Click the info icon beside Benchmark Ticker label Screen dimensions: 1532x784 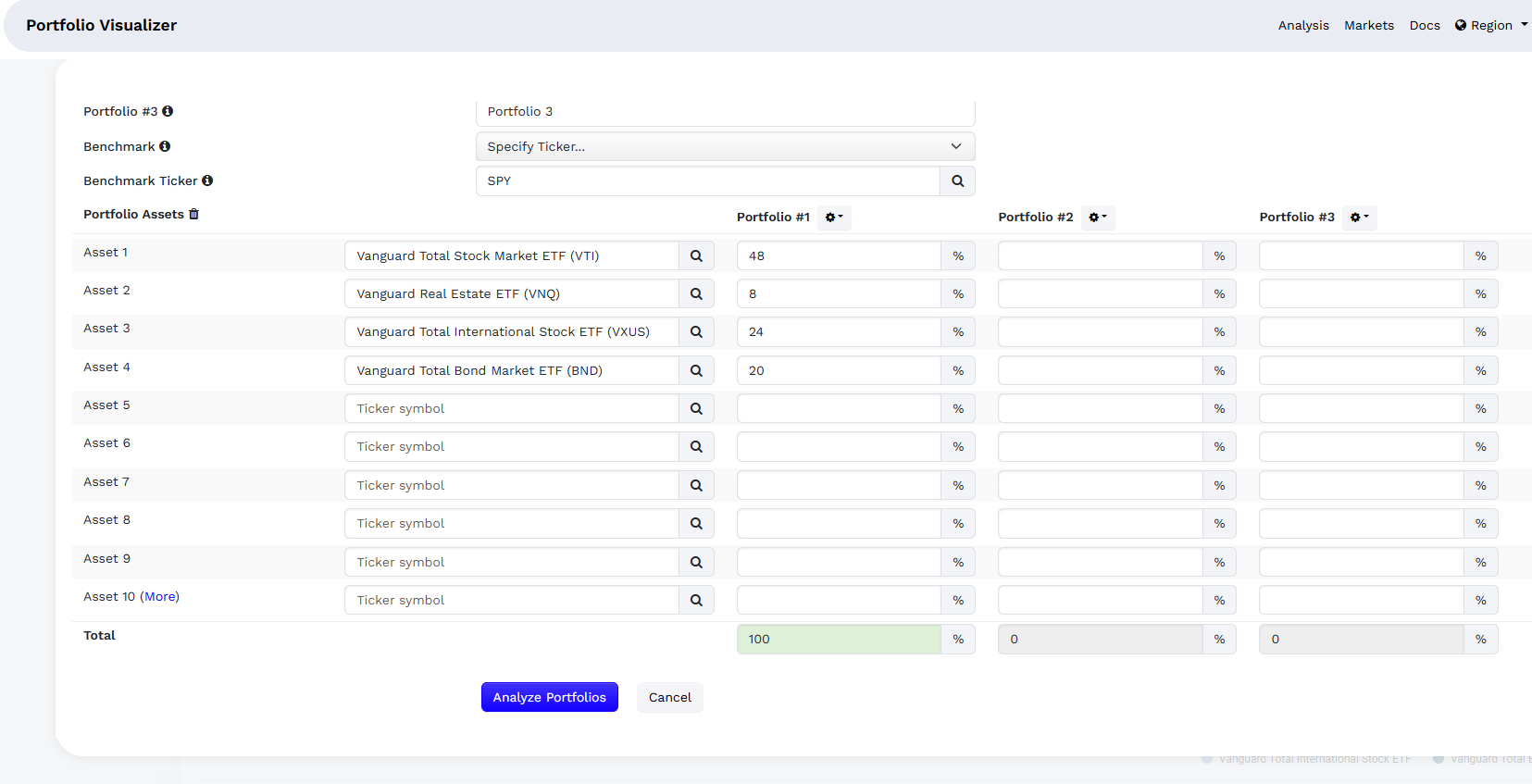(x=207, y=181)
